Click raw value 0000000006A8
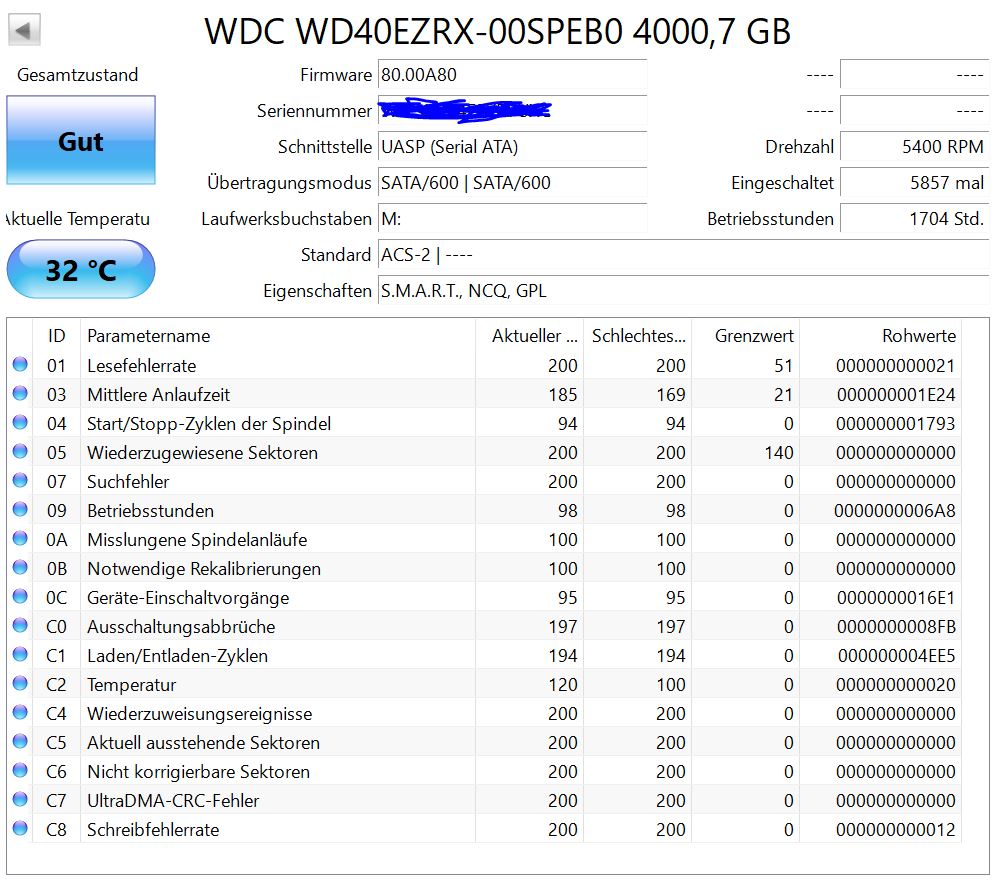Viewport: 992px width, 887px height. (895, 511)
